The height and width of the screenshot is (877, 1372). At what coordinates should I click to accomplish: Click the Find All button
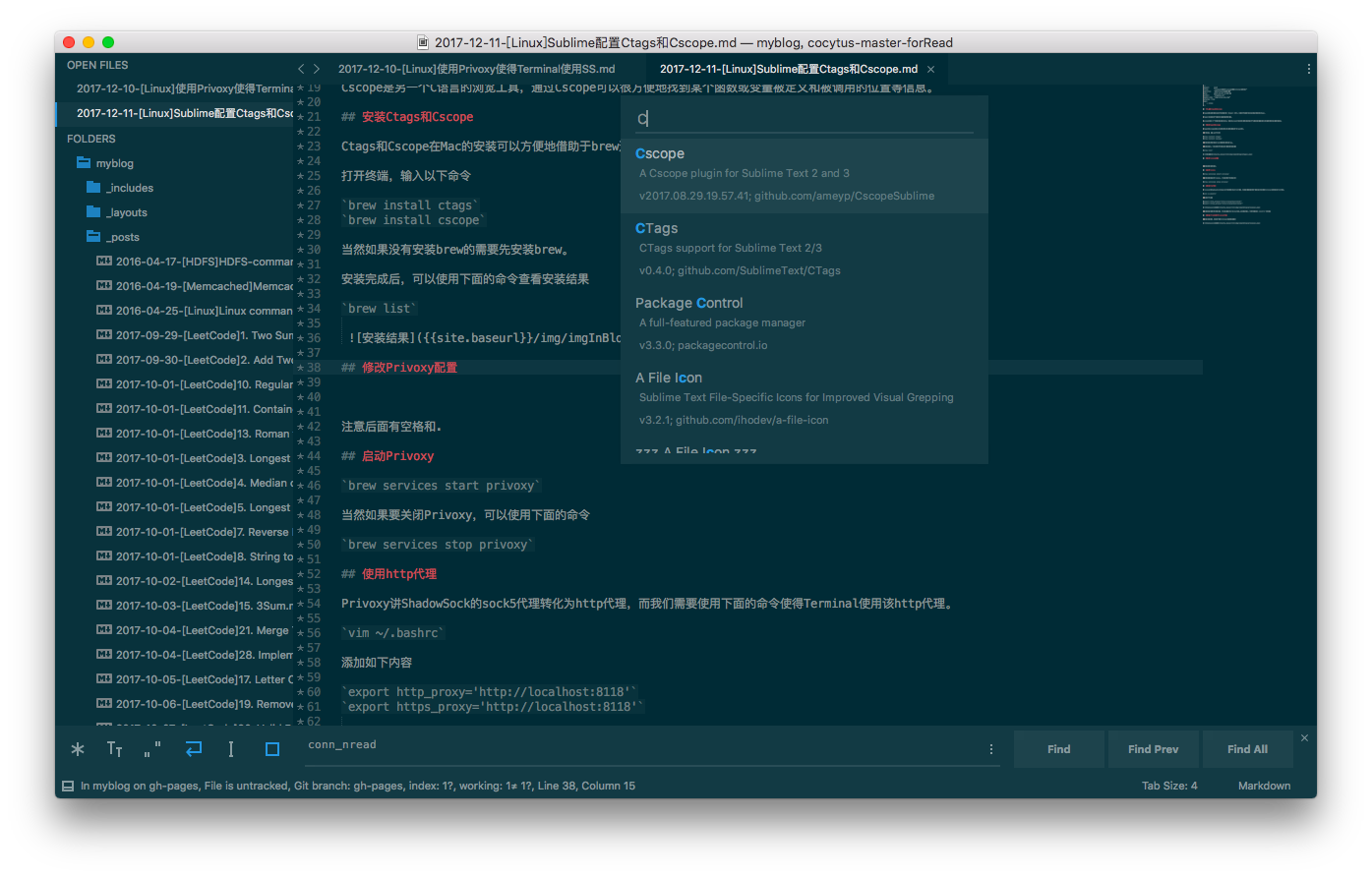(1247, 749)
